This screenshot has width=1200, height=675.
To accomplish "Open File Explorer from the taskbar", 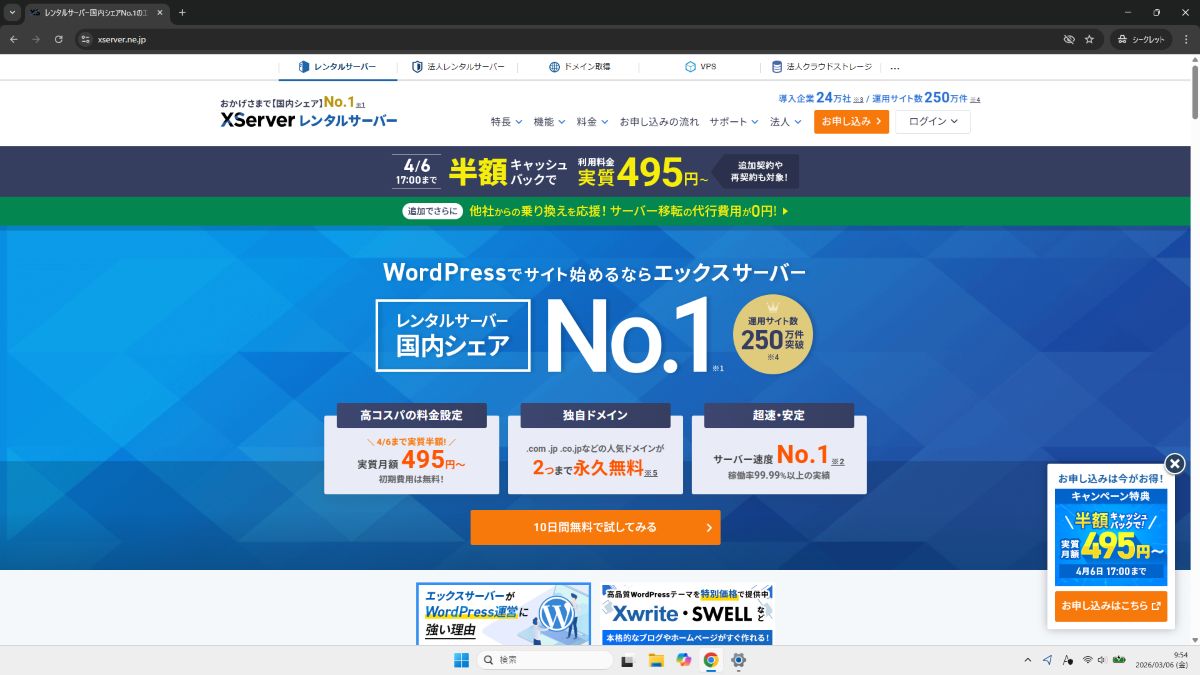I will point(656,660).
